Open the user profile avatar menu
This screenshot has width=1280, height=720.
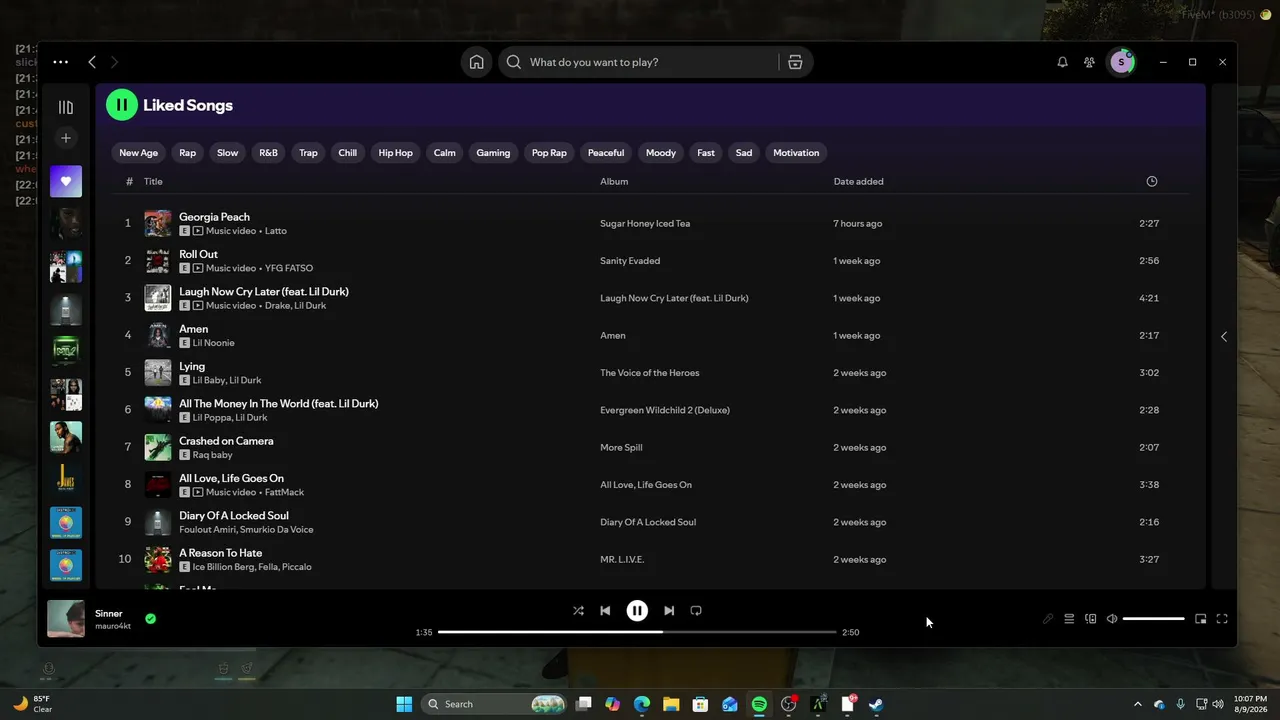[1121, 62]
